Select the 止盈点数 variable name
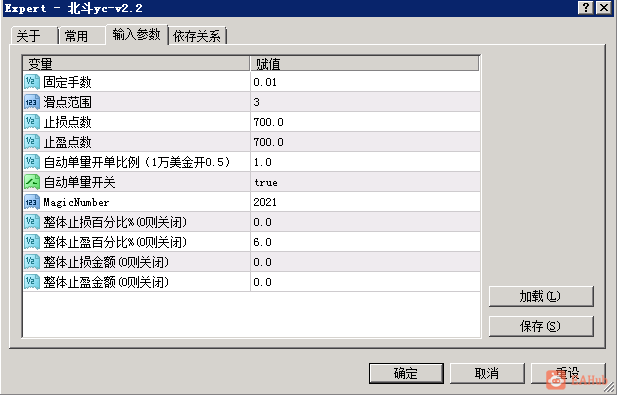 point(67,142)
